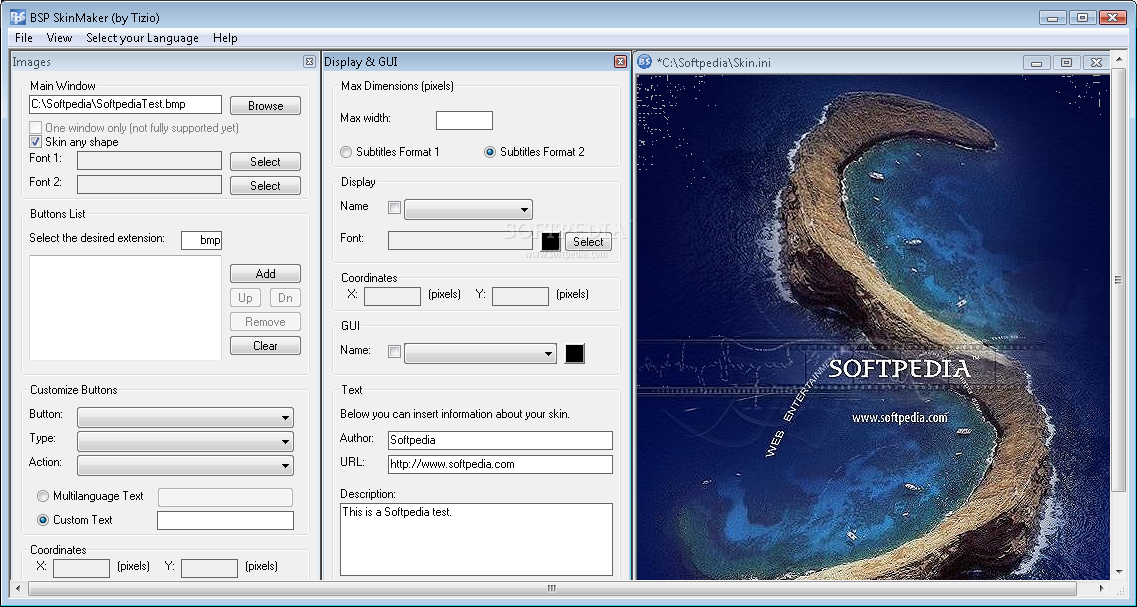This screenshot has width=1137, height=607.
Task: Click the horizontal scrollbar thumb at bottom
Action: [x=551, y=588]
